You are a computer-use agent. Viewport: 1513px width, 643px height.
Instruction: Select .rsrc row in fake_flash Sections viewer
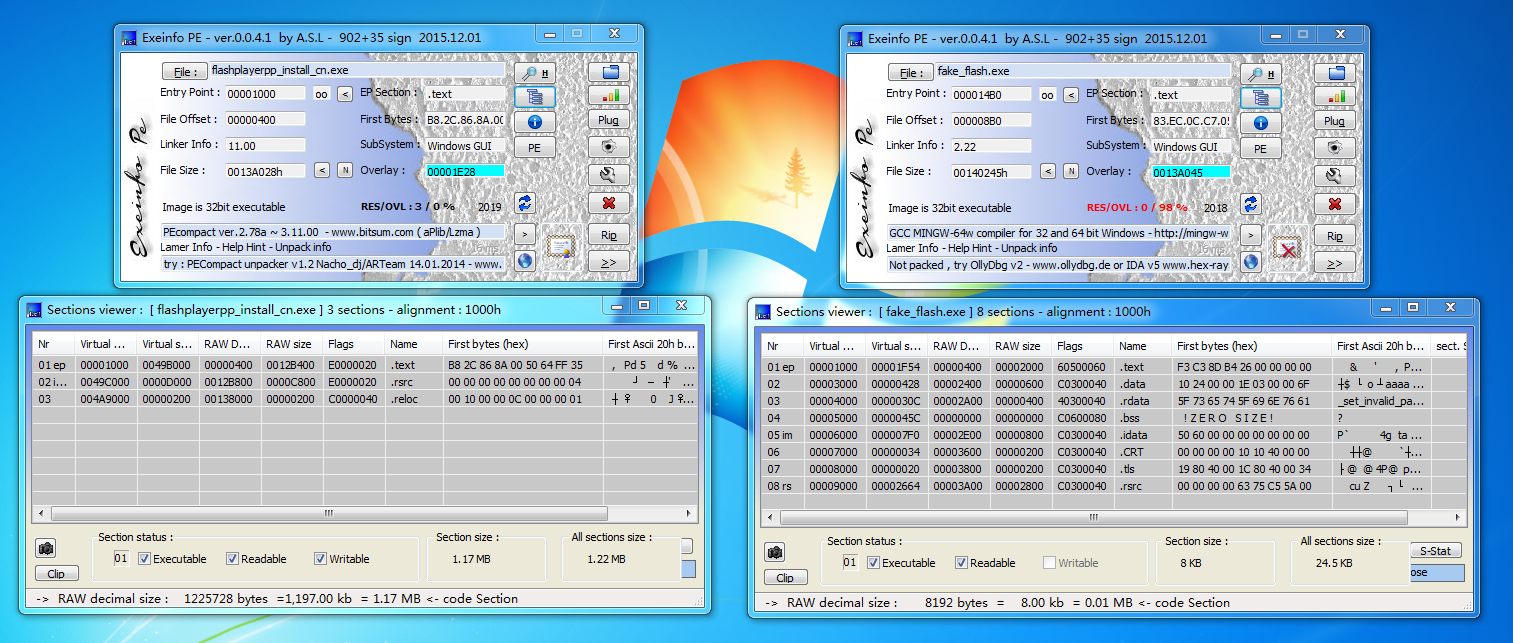[x=1112, y=487]
